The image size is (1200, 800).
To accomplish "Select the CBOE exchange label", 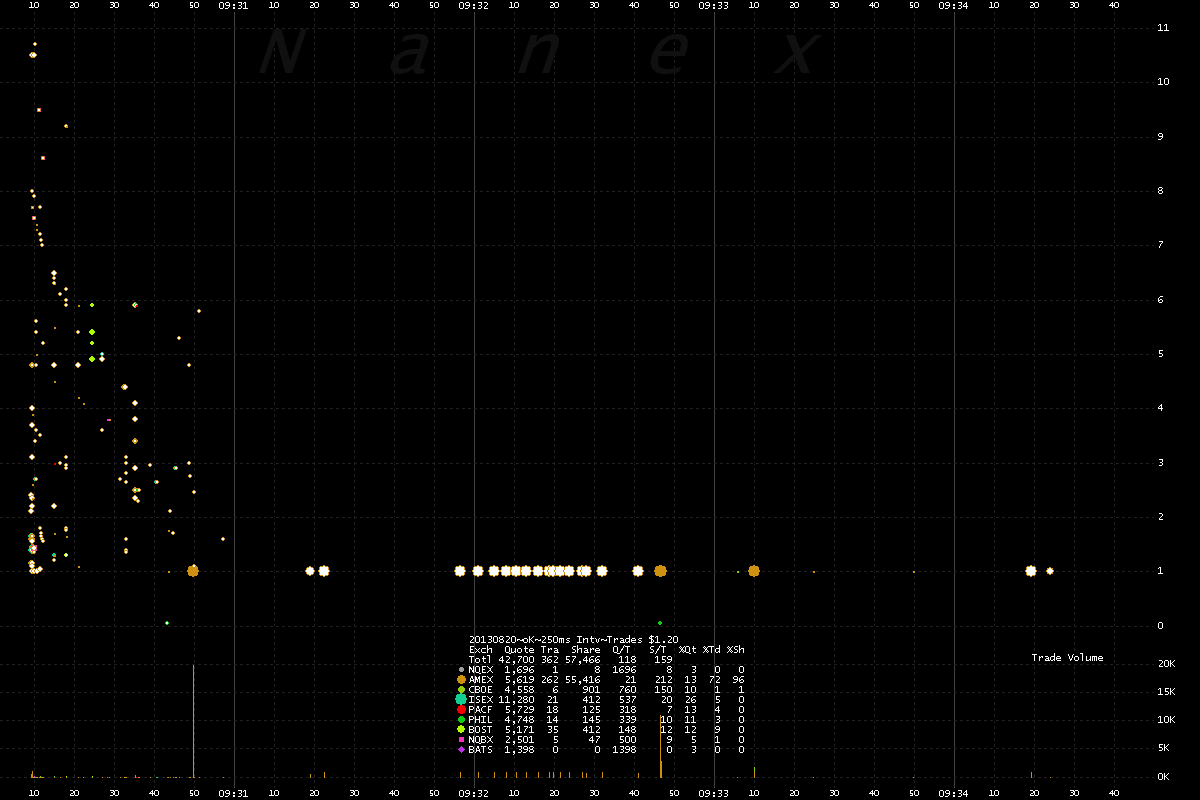I will click(481, 689).
